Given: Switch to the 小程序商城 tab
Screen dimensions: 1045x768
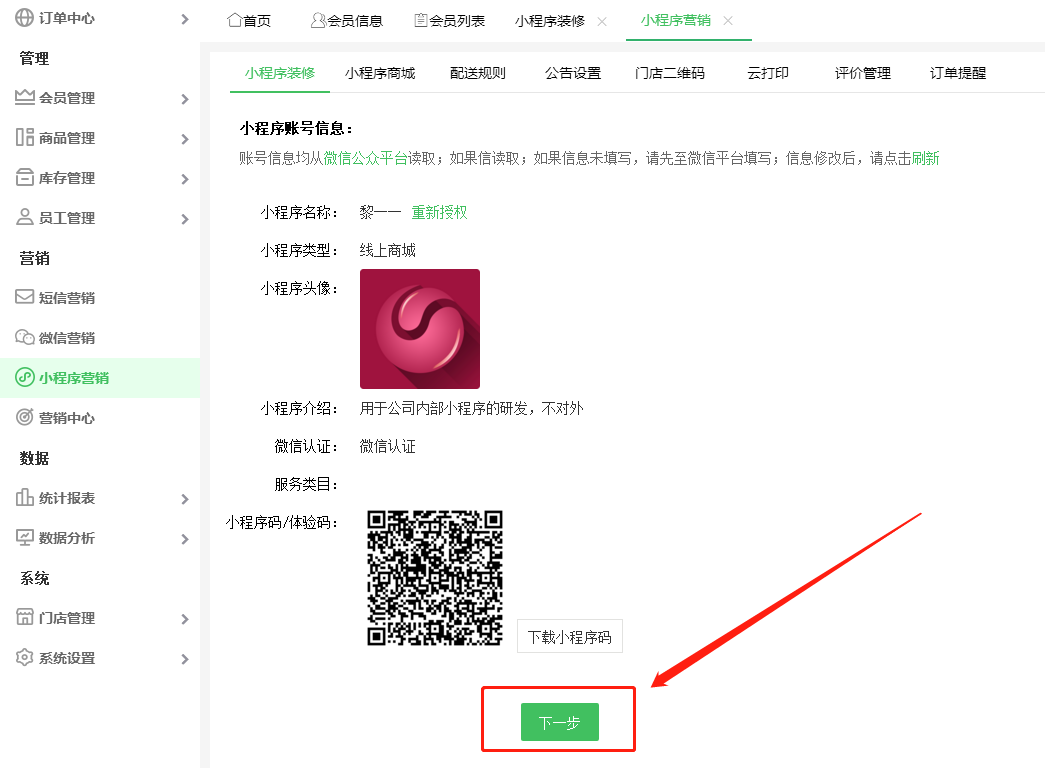Looking at the screenshot, I should 380,72.
